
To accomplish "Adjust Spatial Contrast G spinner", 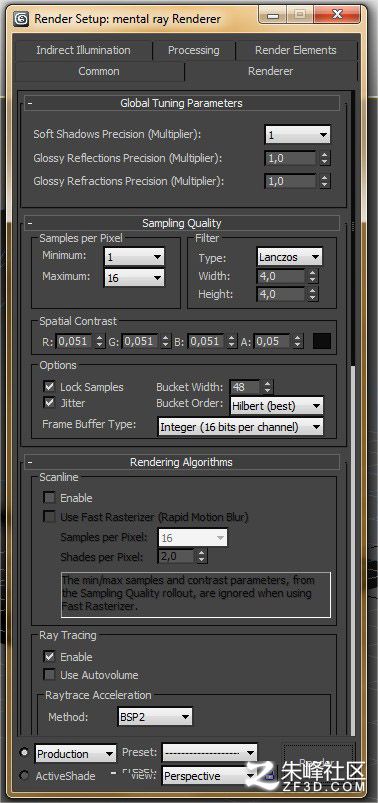I will pos(165,341).
